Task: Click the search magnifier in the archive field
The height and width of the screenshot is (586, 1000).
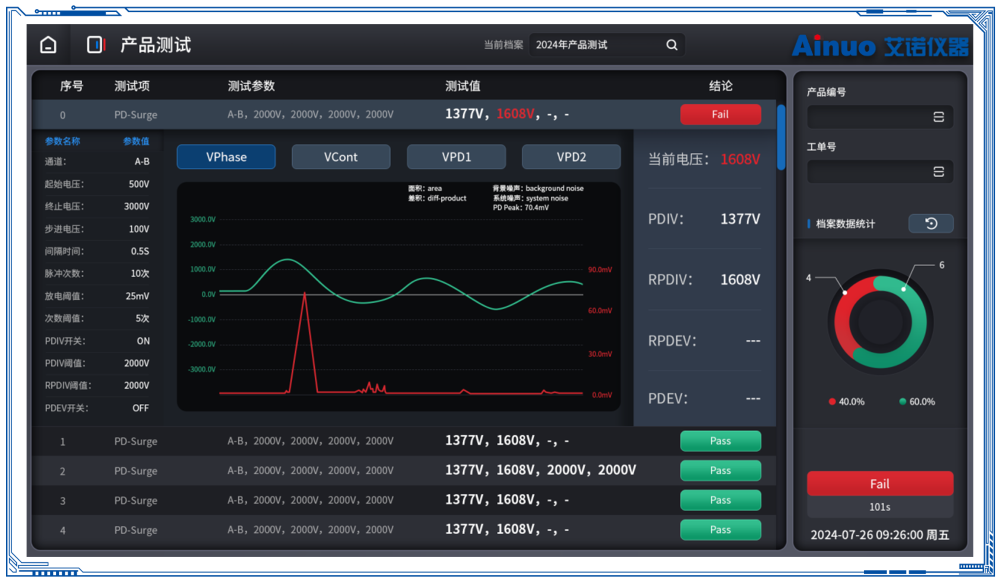Action: (672, 45)
